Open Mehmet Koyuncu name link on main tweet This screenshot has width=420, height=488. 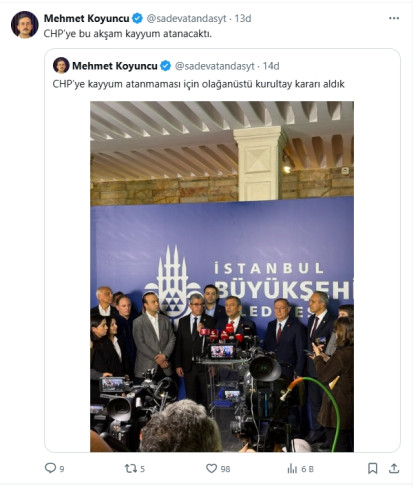[x=87, y=18]
